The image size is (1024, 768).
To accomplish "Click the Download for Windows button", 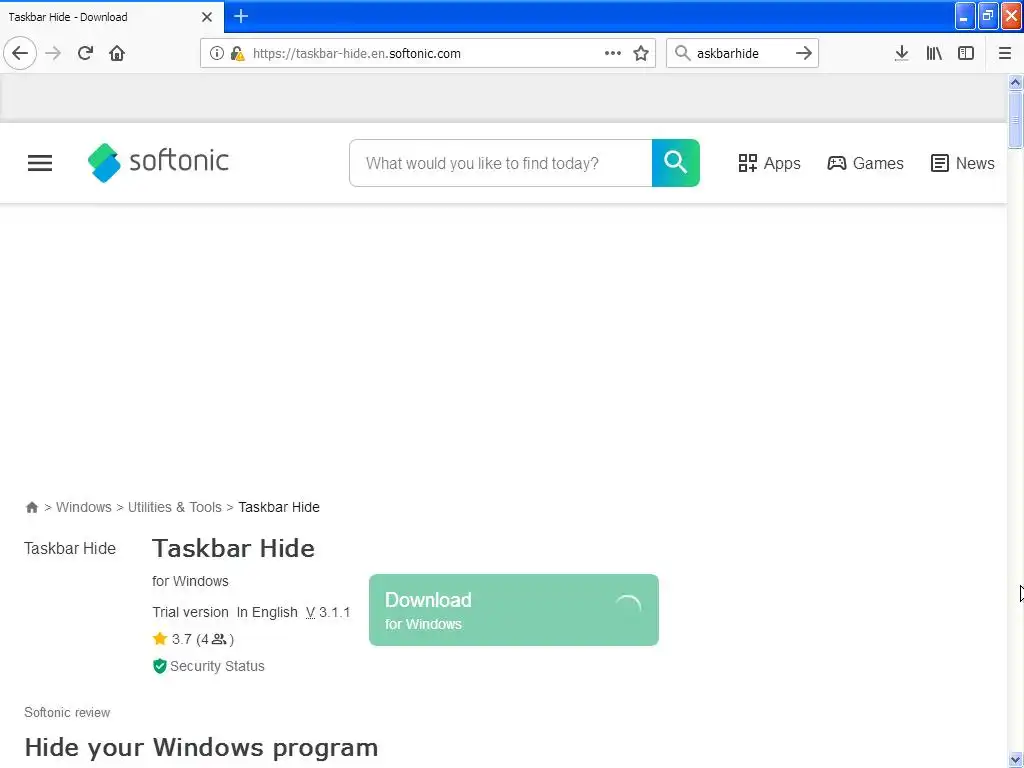I will tap(514, 610).
